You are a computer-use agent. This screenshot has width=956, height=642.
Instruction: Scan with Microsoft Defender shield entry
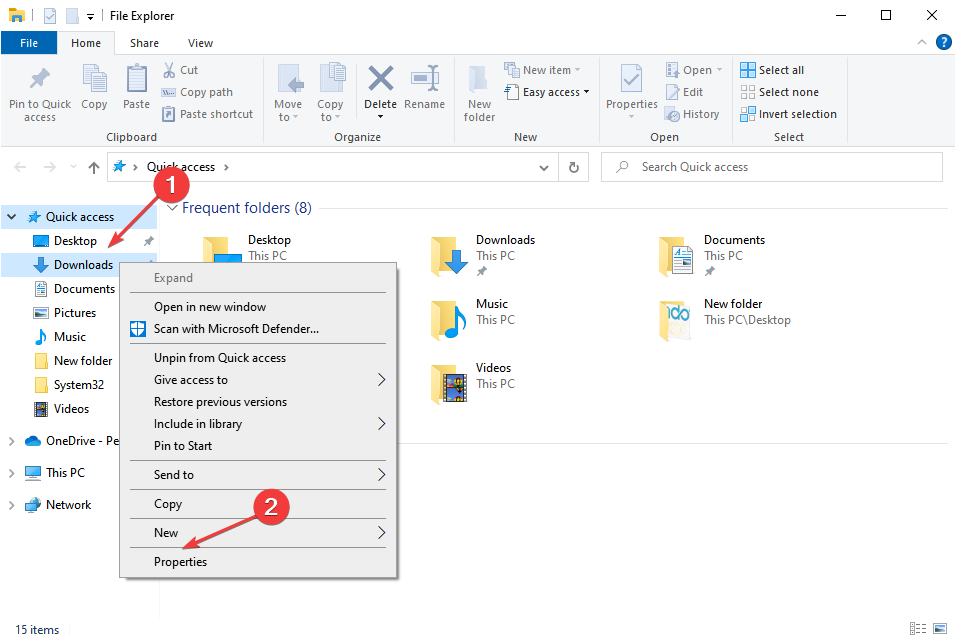tap(236, 329)
